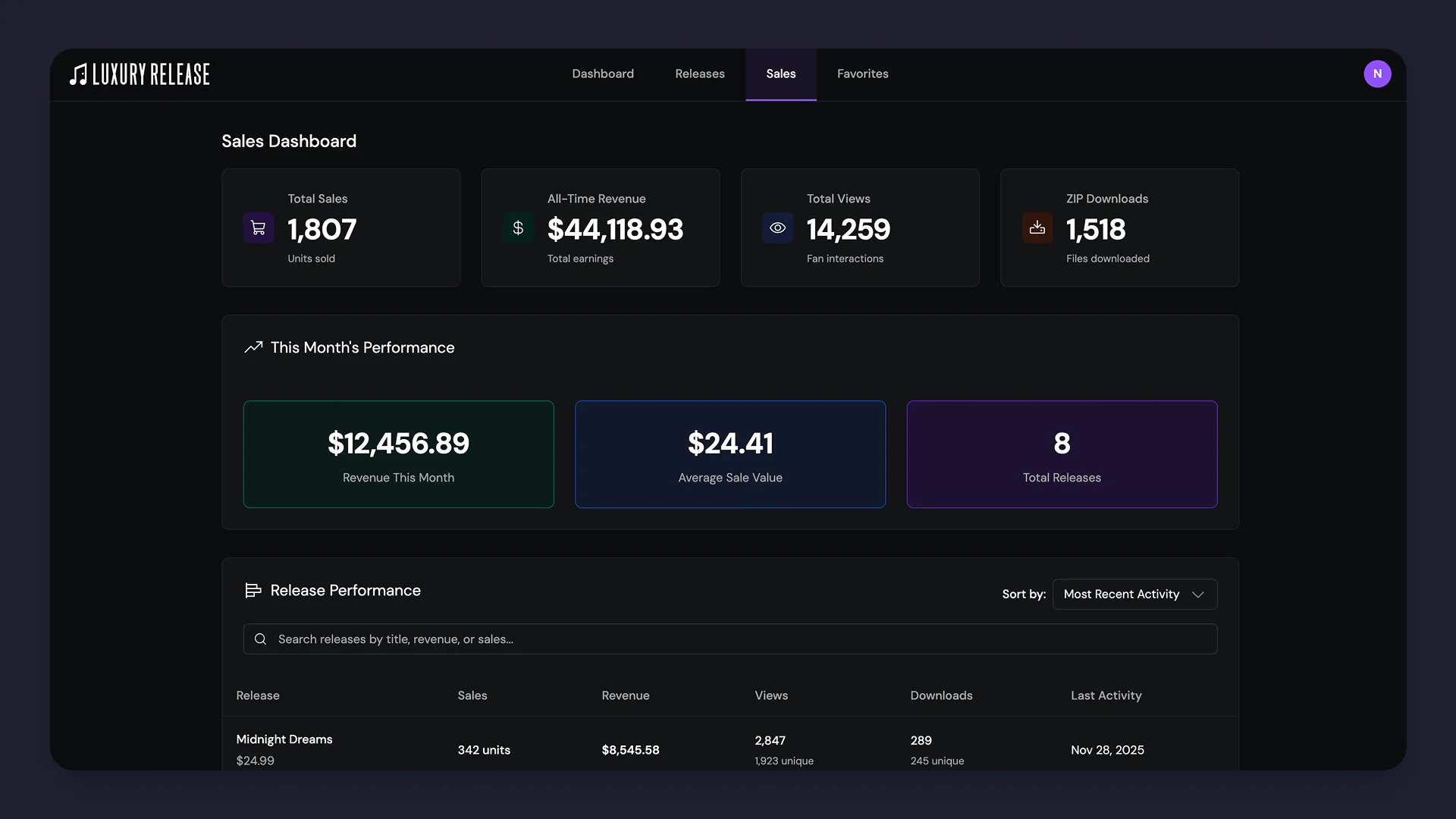Click the trending arrow icon beside This Month's Performance
This screenshot has width=1456, height=819.
tap(253, 347)
